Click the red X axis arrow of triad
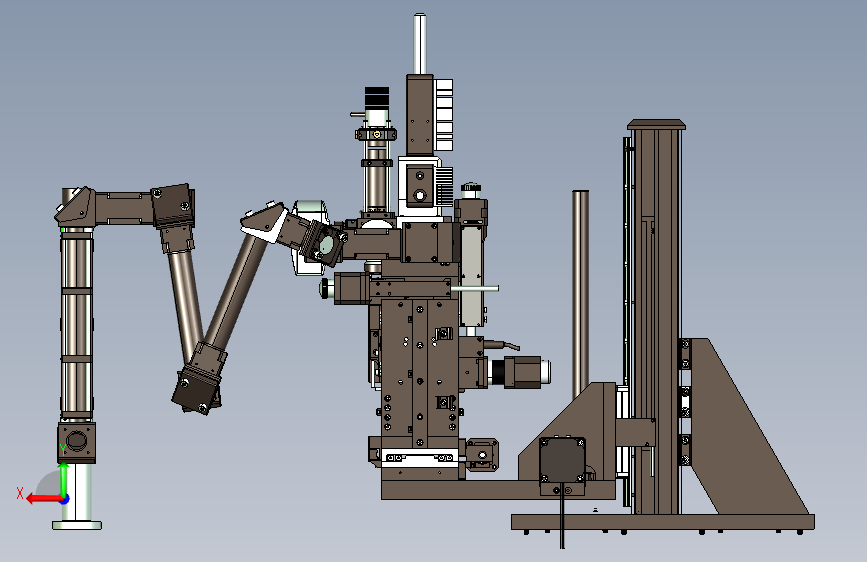 44,499
